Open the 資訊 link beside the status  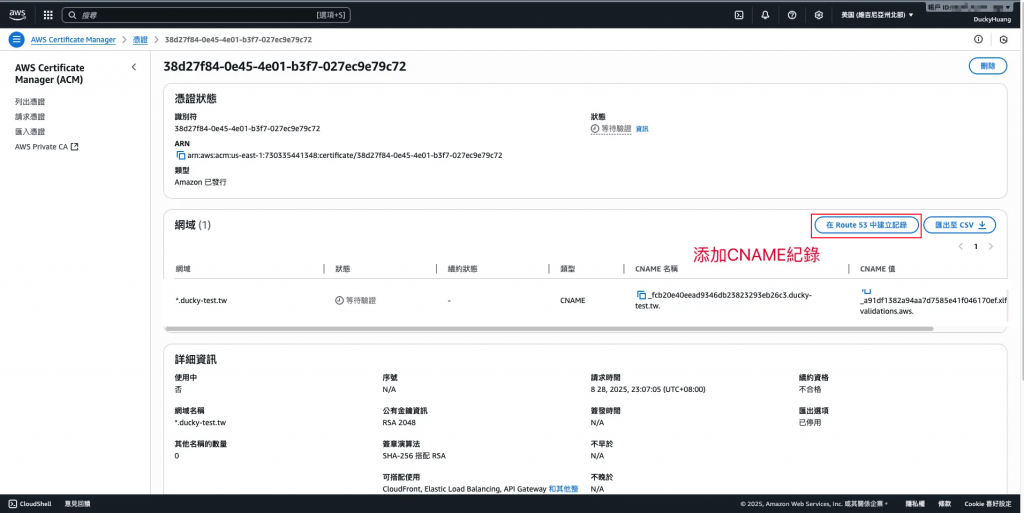[x=642, y=129]
